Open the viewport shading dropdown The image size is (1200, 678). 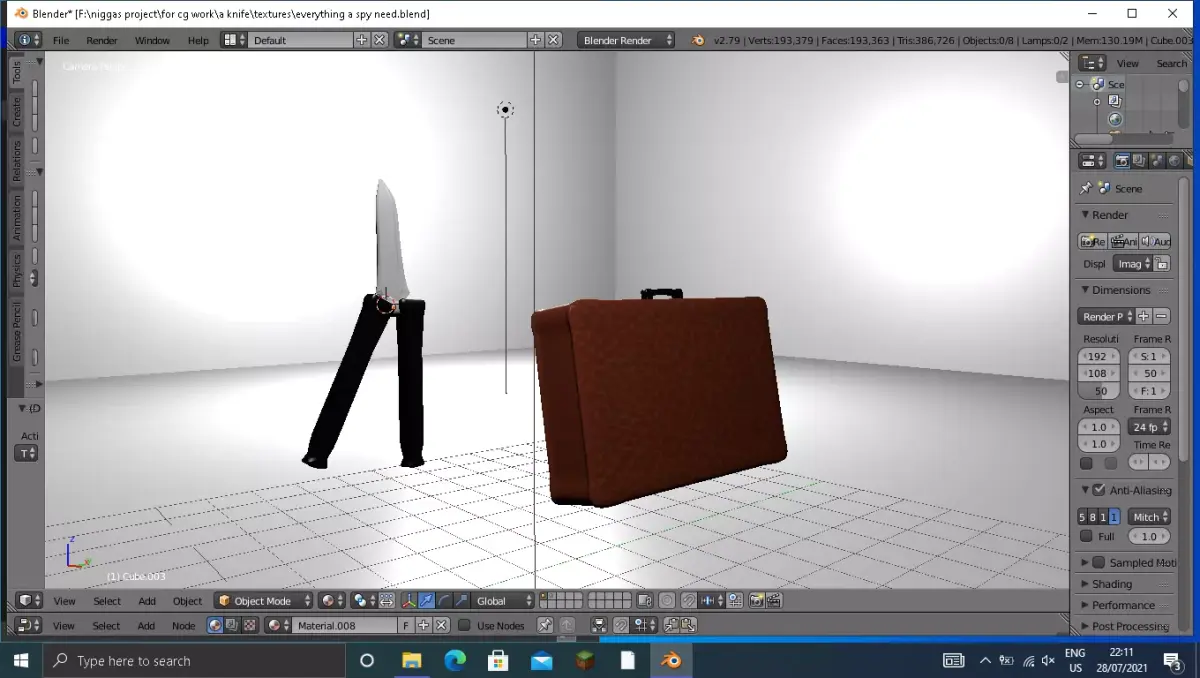330,600
